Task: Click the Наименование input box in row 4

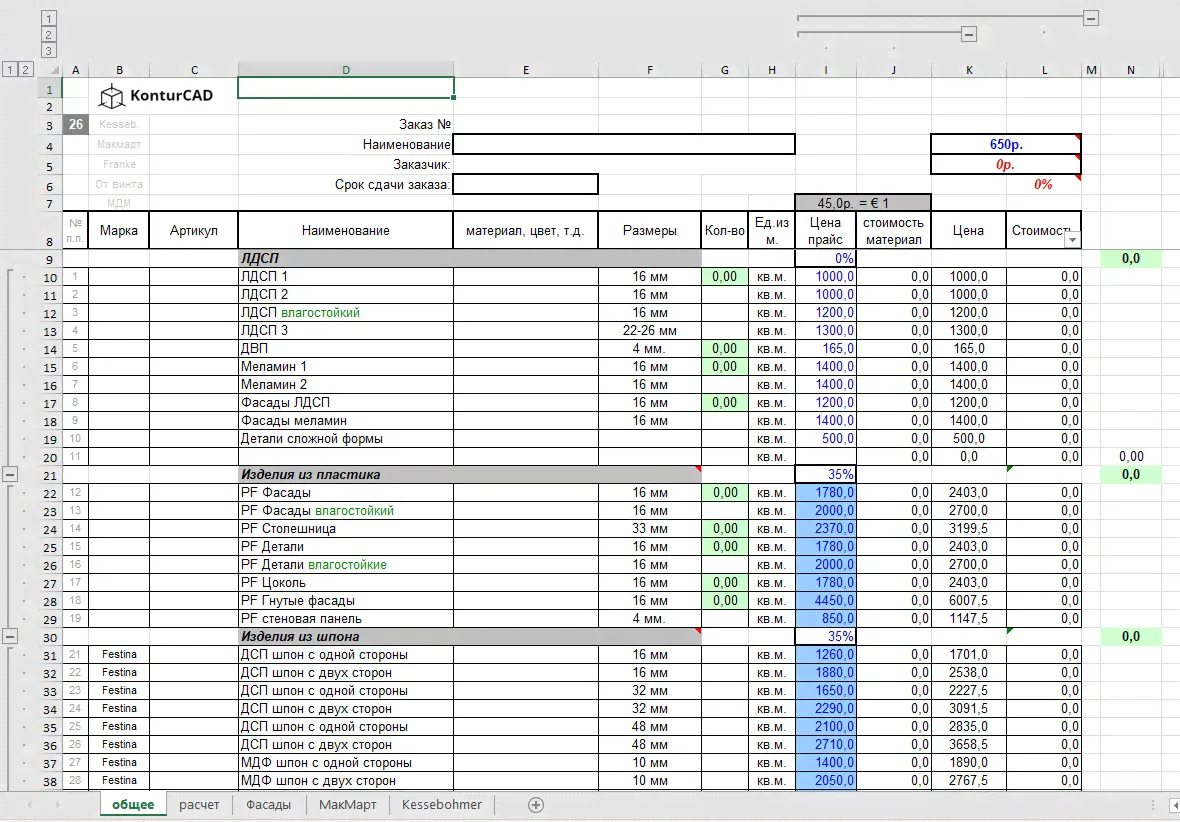Action: click(x=624, y=145)
